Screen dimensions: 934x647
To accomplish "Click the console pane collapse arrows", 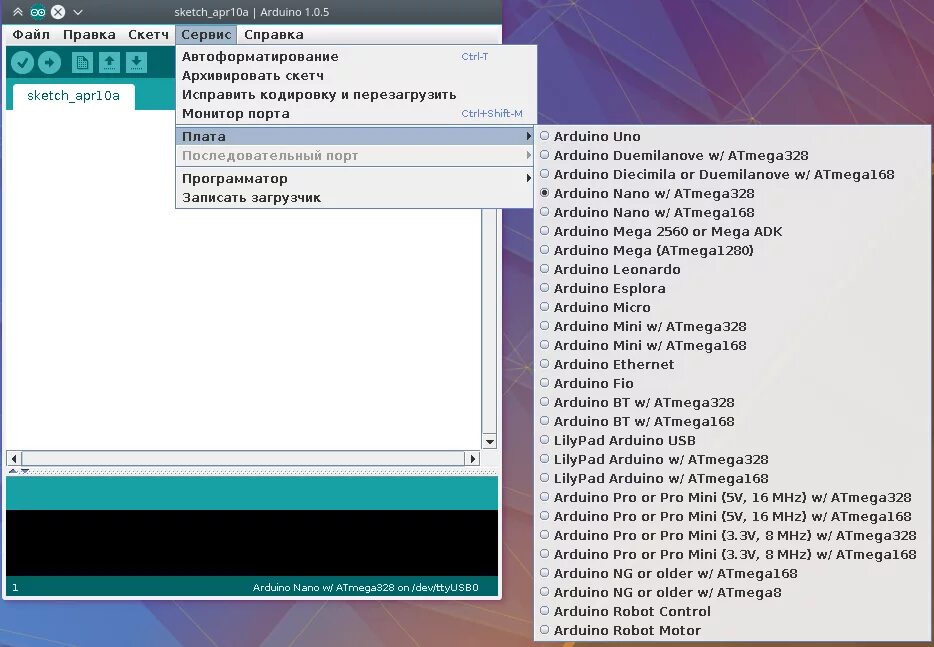I will click(x=18, y=471).
